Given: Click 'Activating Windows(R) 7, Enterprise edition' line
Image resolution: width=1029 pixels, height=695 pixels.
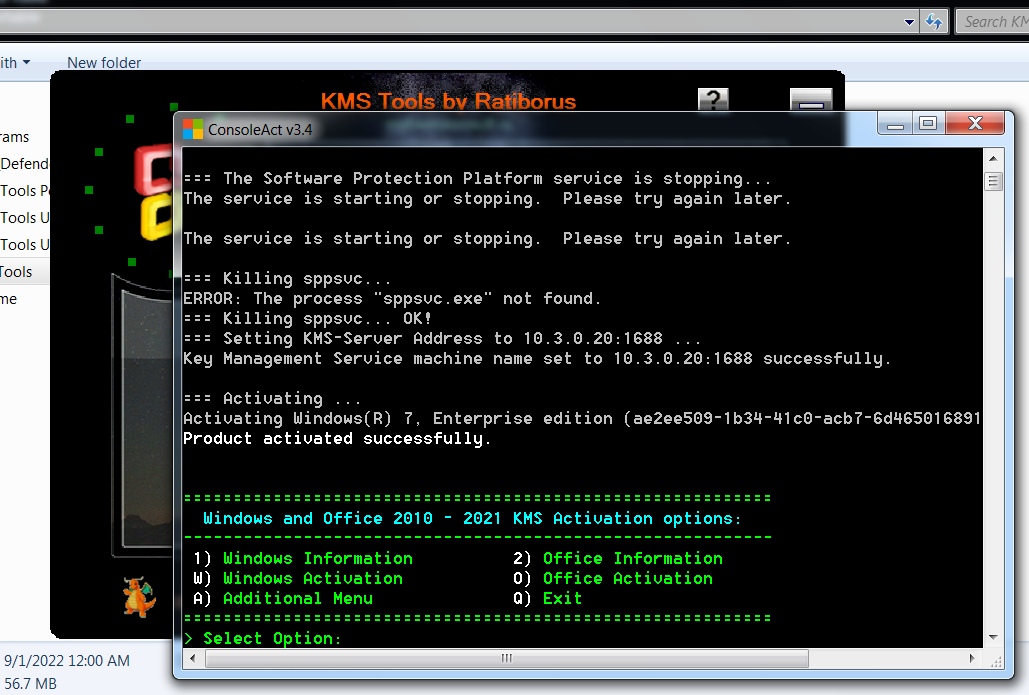Looking at the screenshot, I should click(582, 419).
